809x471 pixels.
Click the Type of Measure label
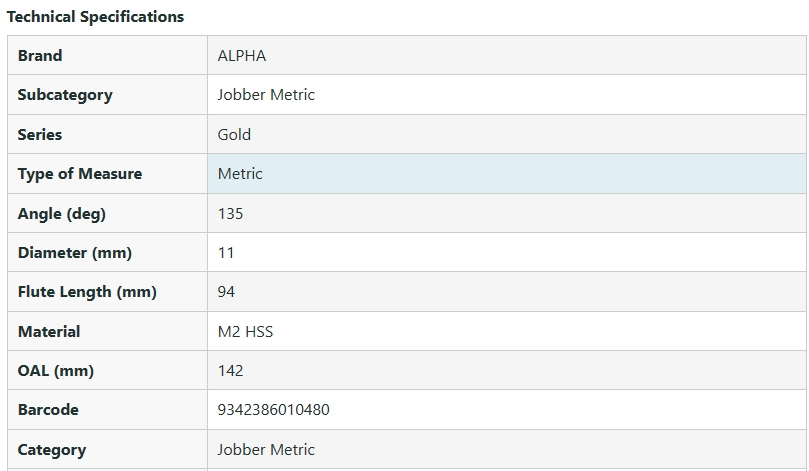click(80, 174)
